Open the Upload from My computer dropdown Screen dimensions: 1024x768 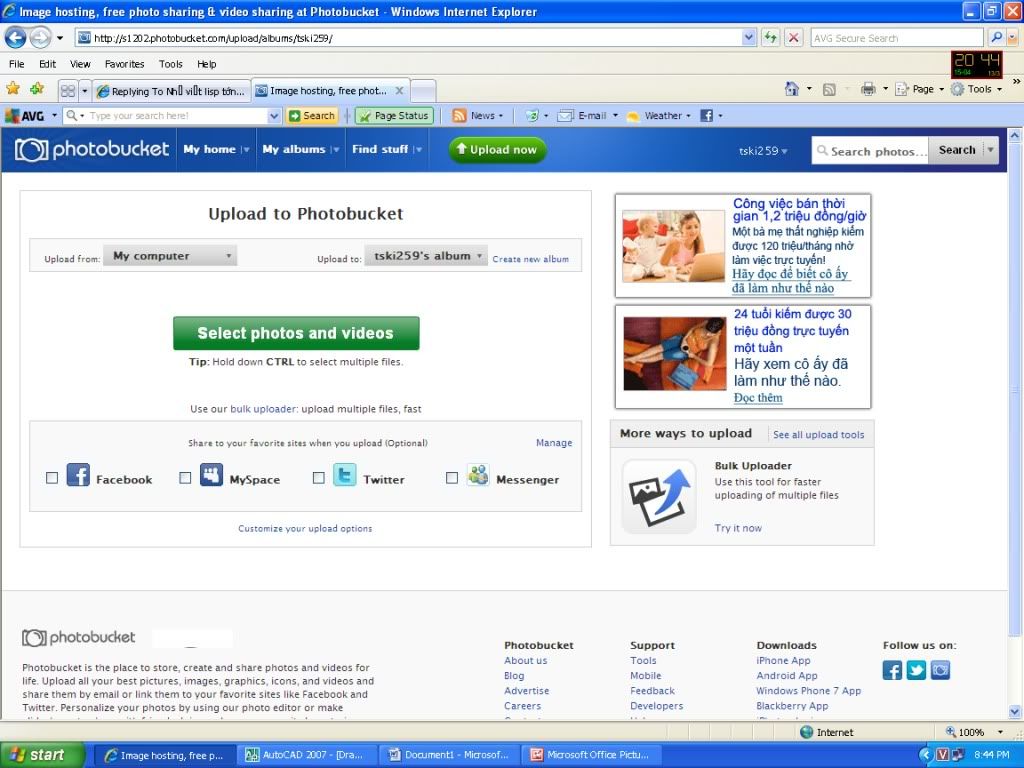coord(170,256)
